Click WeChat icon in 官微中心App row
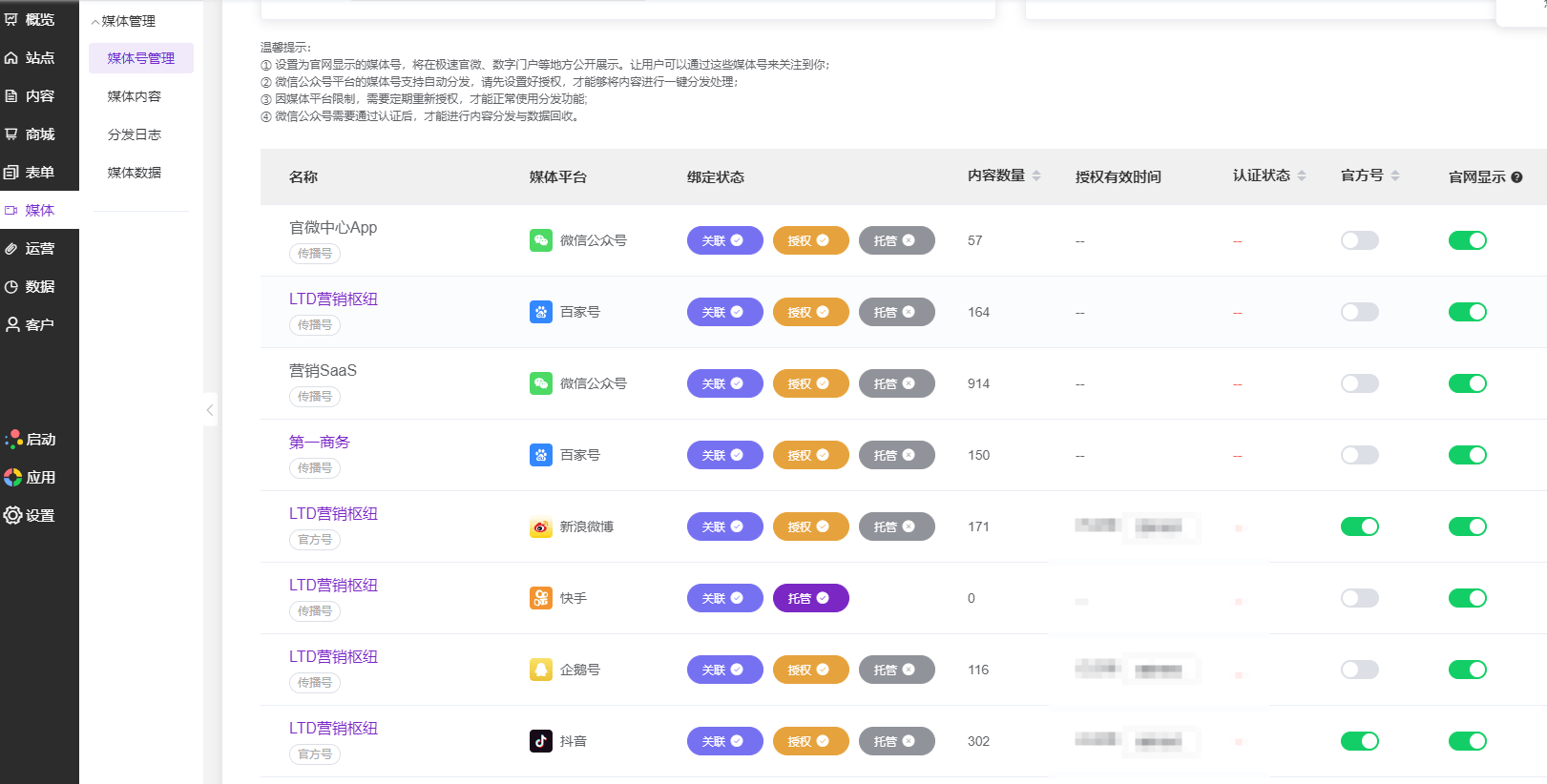Screen dimensions: 1547x784 click(x=541, y=240)
